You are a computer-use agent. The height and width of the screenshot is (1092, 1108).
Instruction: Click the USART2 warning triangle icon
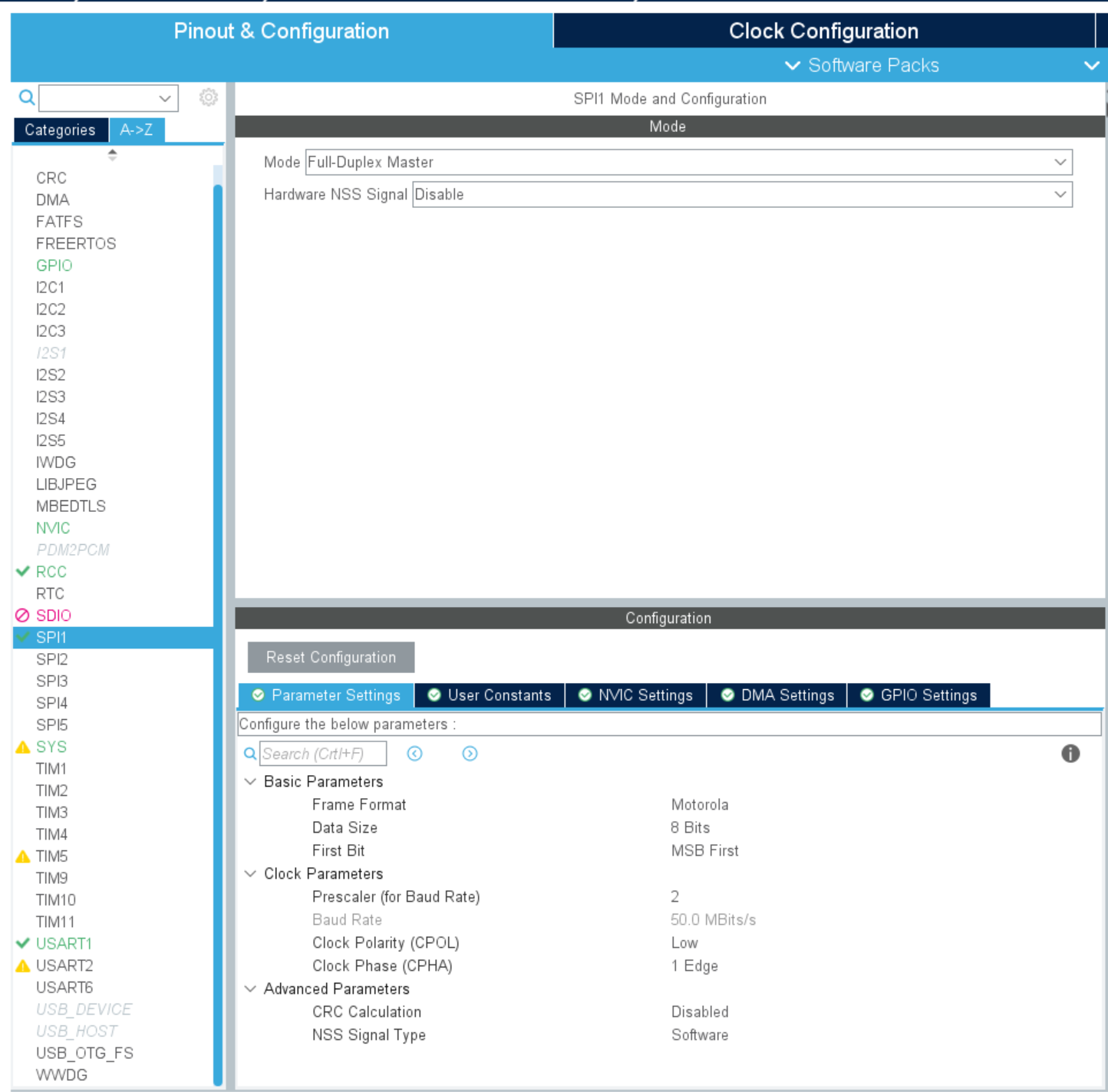23,965
